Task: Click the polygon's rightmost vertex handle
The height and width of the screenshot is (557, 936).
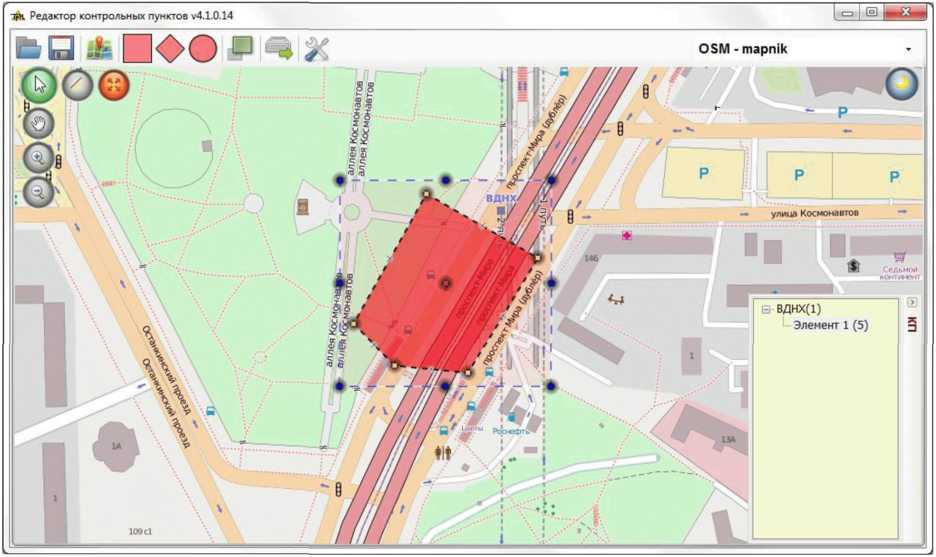Action: tap(537, 258)
